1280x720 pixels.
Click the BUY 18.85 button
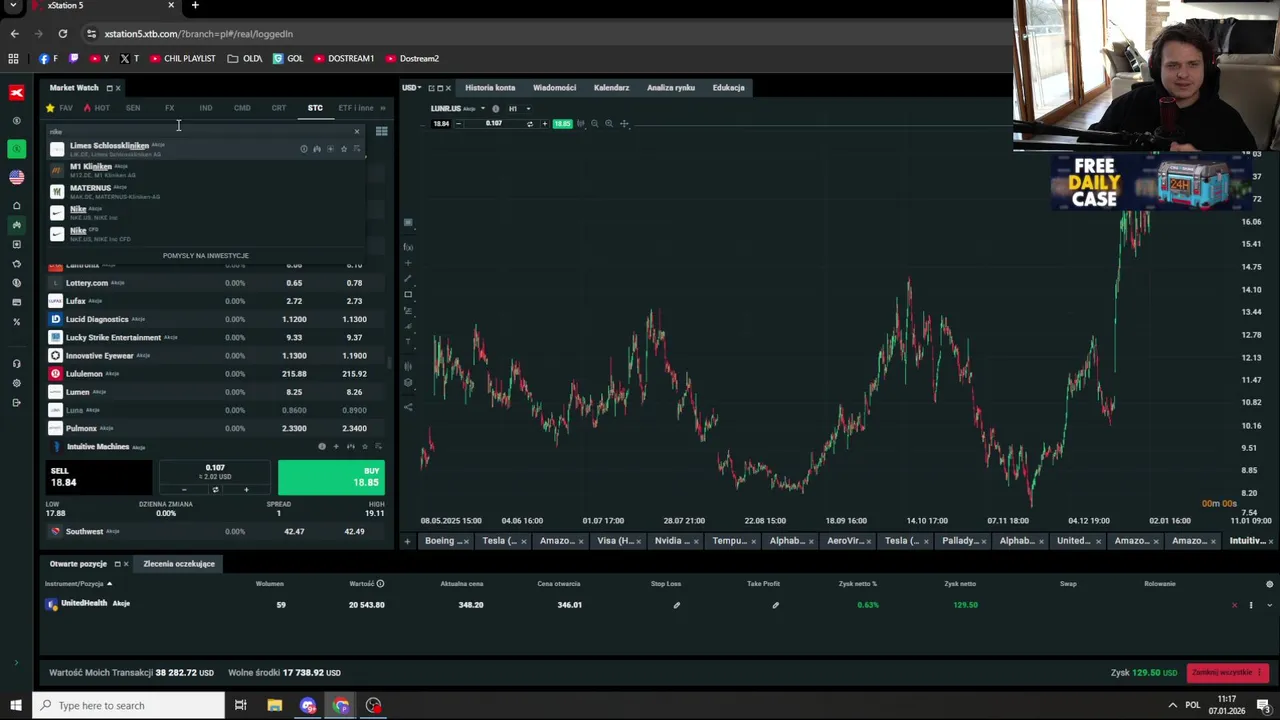(331, 477)
